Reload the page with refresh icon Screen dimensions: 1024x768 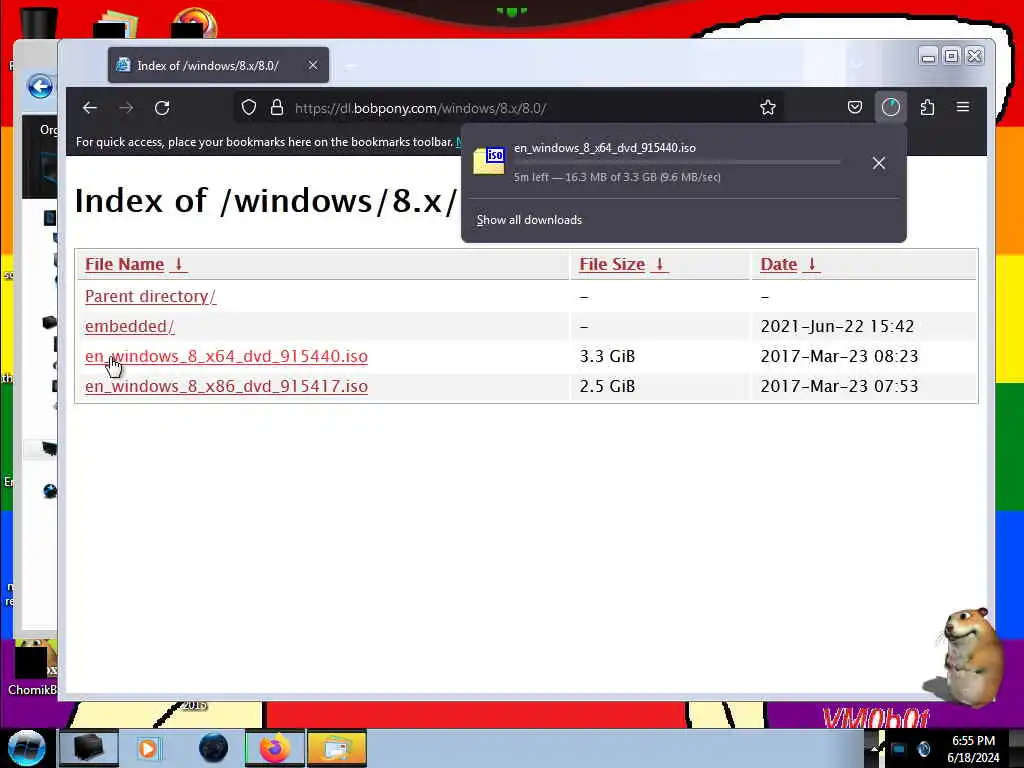coord(162,108)
